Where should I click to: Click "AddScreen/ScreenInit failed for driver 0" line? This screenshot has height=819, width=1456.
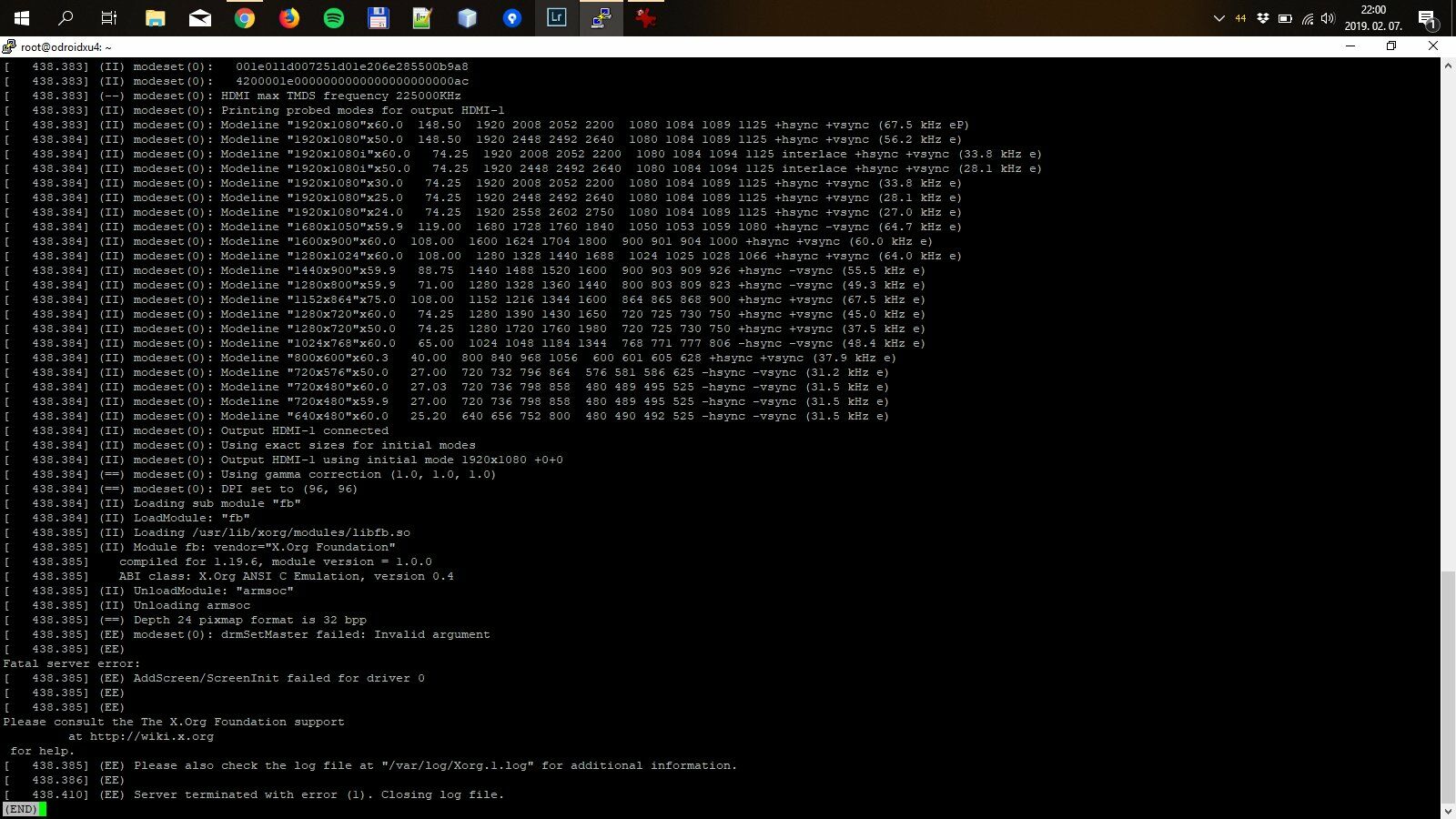point(279,678)
